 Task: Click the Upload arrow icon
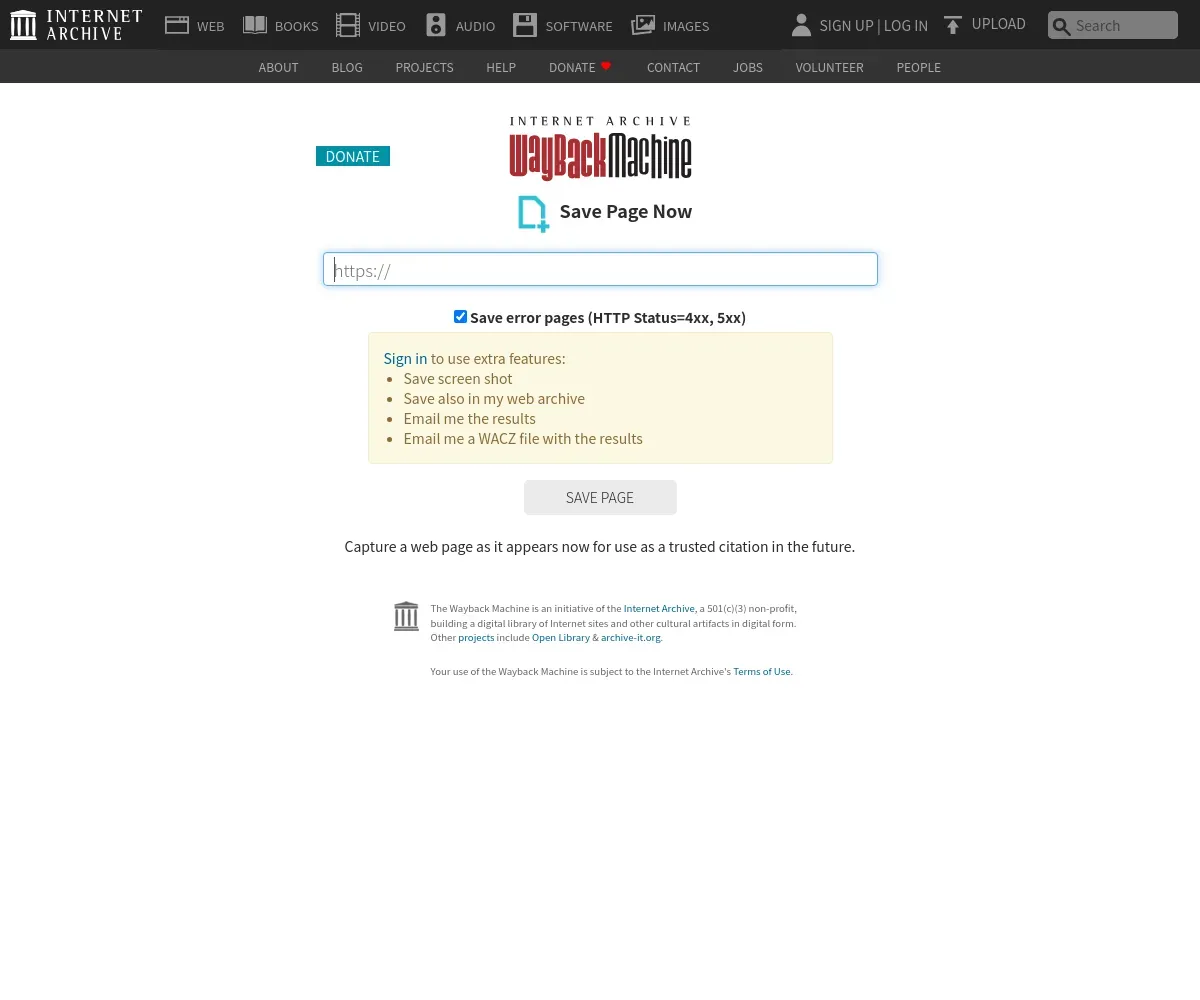(x=953, y=25)
